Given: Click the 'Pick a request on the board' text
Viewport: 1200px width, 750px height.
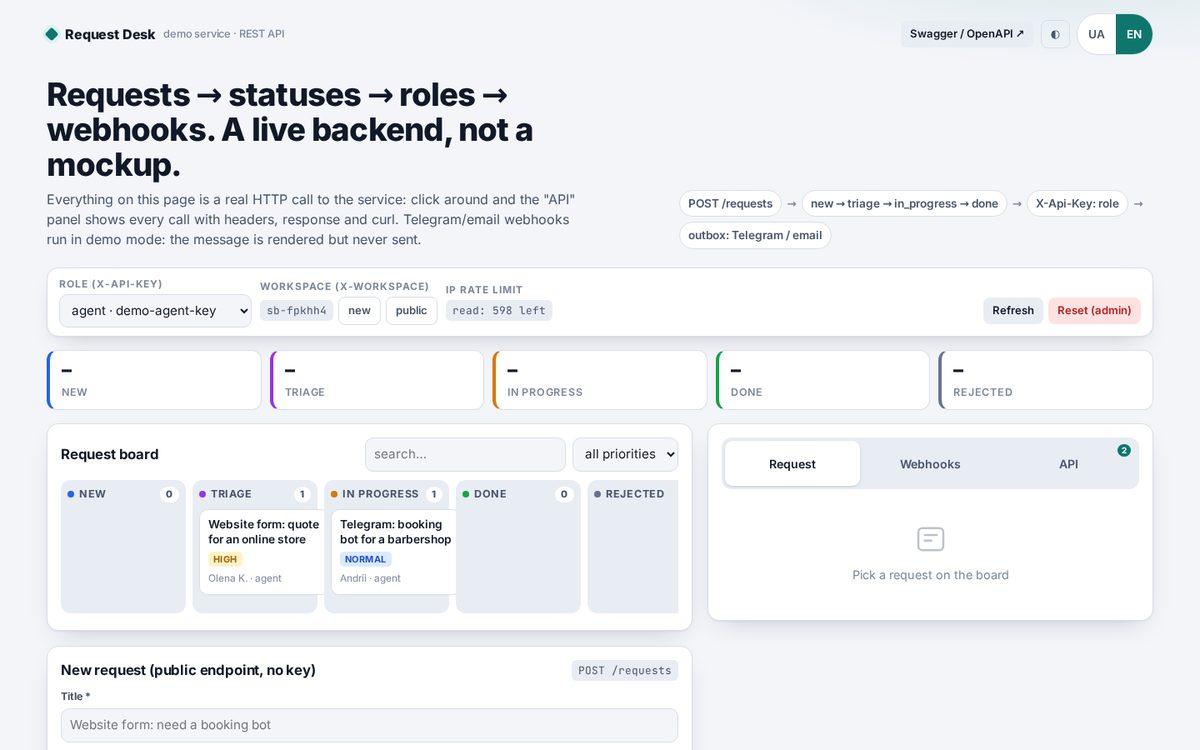Looking at the screenshot, I should pyautogui.click(x=930, y=575).
